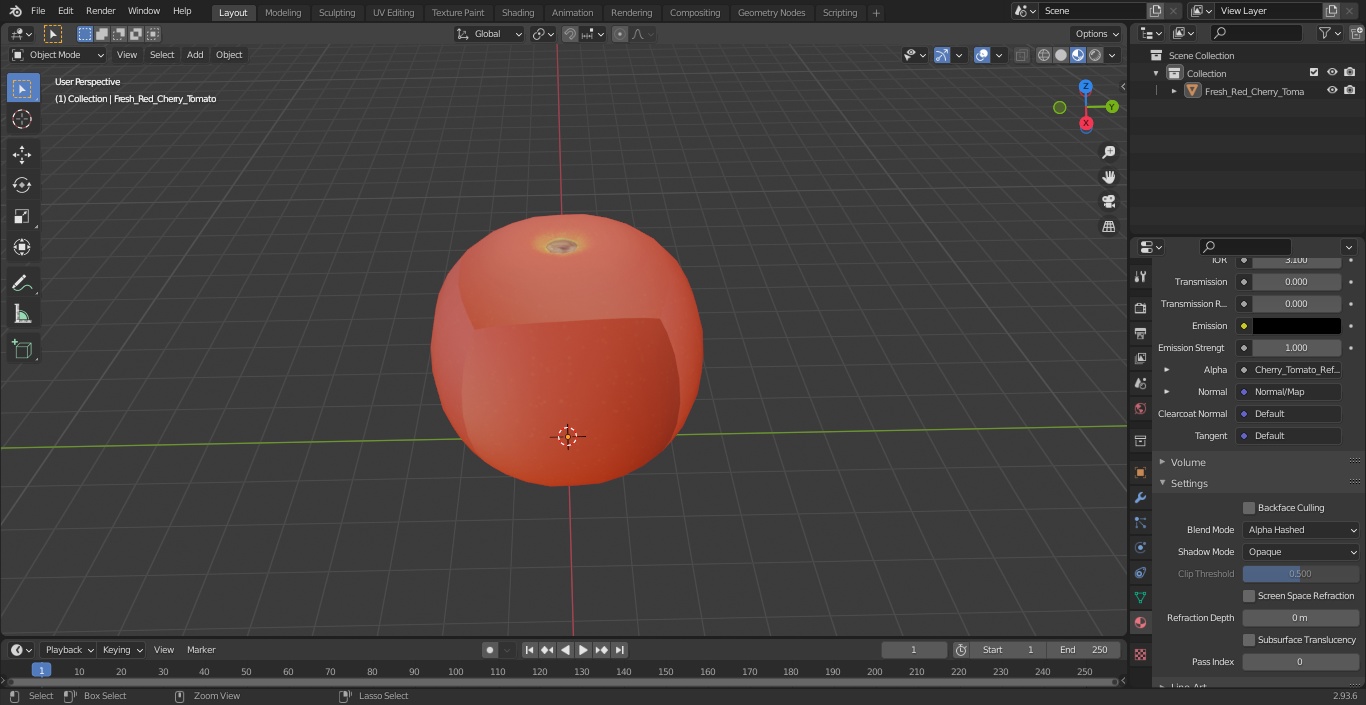Jump to the end frame
The width and height of the screenshot is (1366, 705).
pyautogui.click(x=619, y=650)
